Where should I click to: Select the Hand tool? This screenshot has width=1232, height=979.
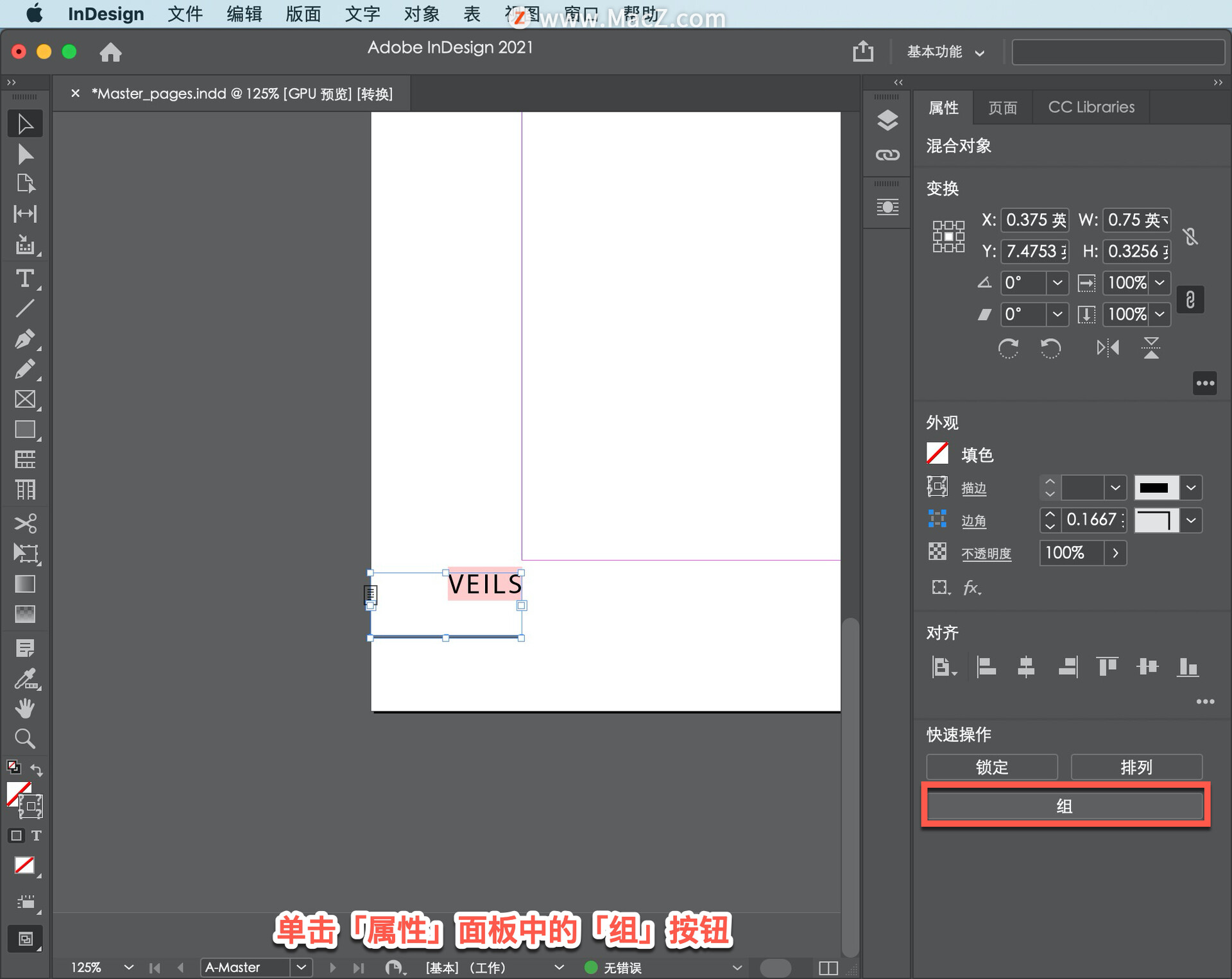click(25, 708)
